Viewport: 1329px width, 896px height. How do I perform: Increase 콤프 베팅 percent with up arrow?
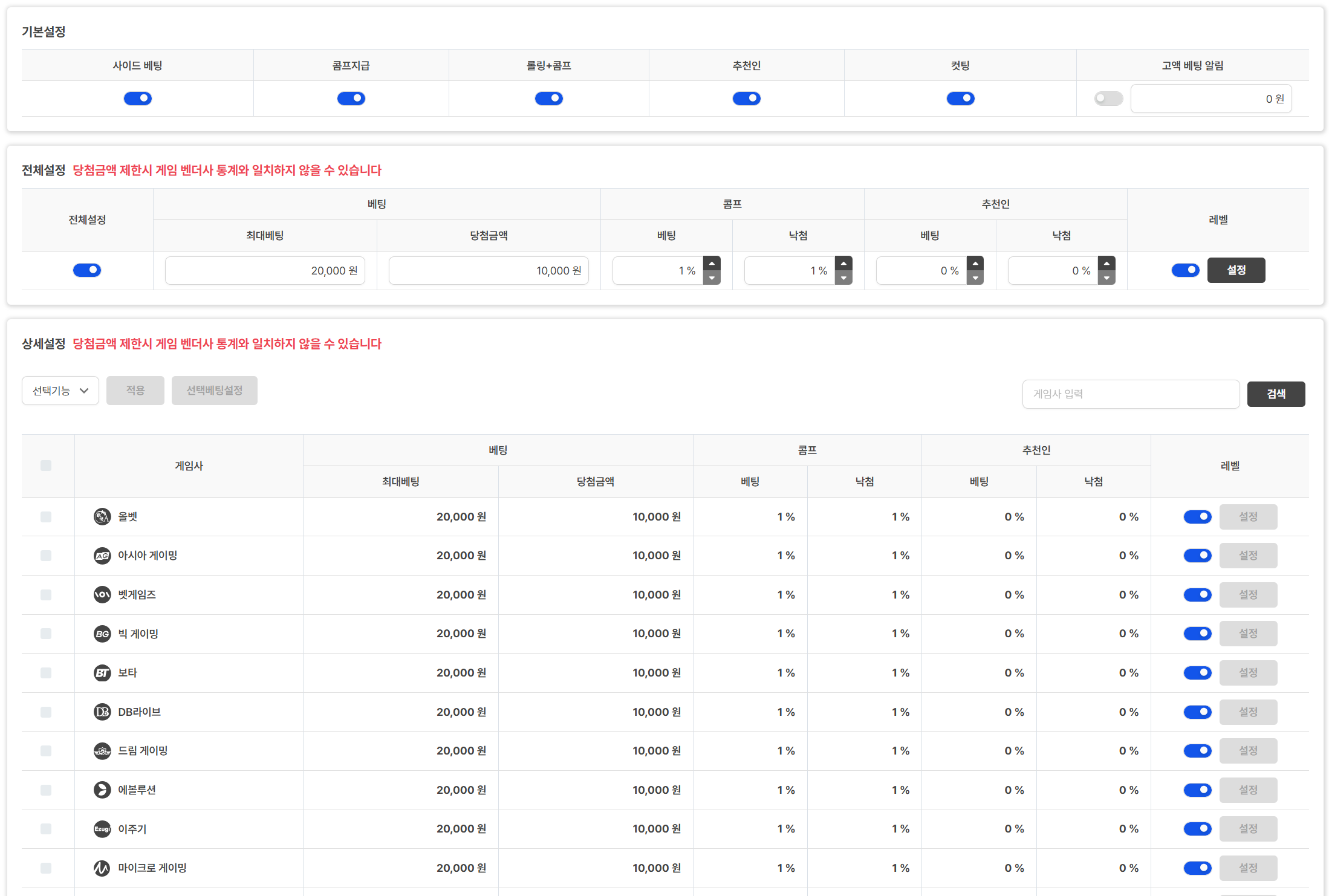coord(712,264)
